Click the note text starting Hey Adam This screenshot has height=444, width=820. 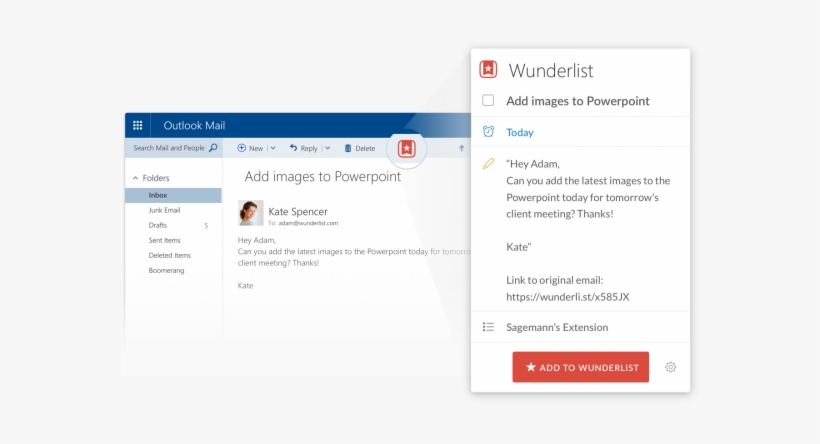pos(588,189)
